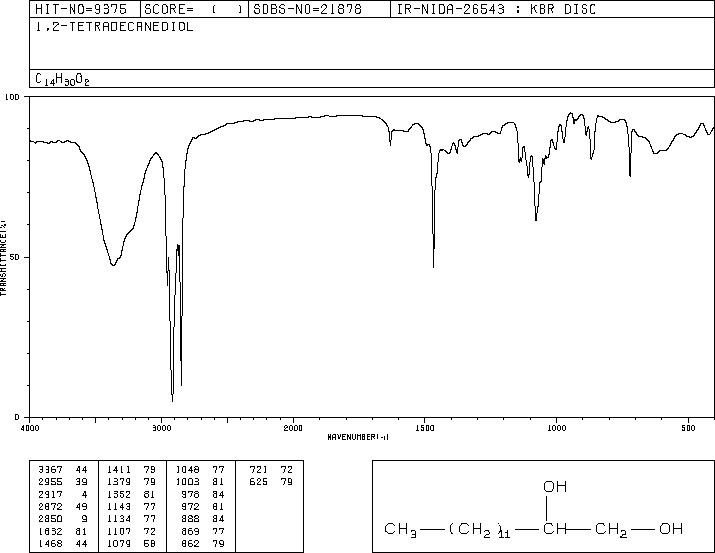Click the broad O-H stretch band minimum near 3367
The width and height of the screenshot is (715, 553).
113,264
